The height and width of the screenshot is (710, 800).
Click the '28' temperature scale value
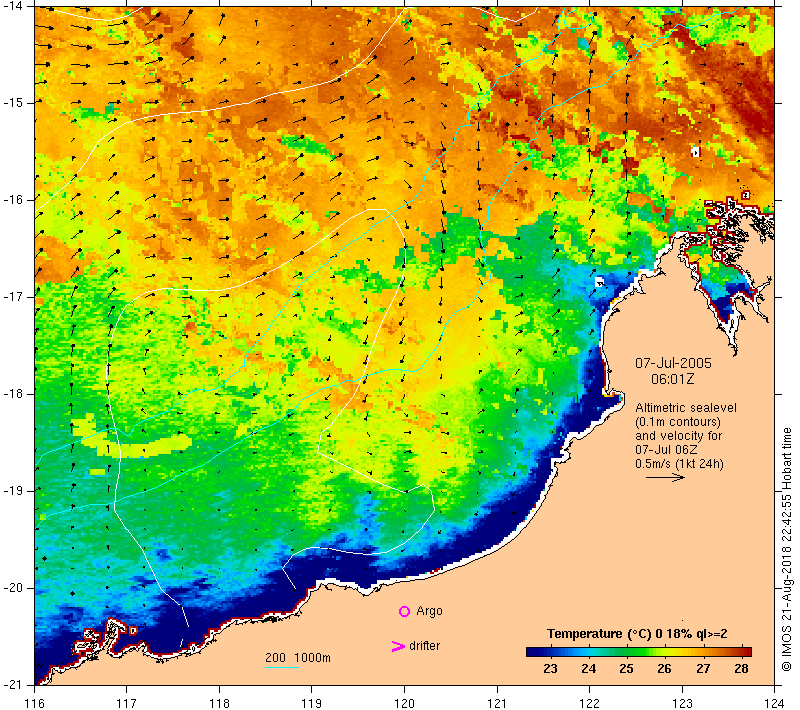[741, 669]
